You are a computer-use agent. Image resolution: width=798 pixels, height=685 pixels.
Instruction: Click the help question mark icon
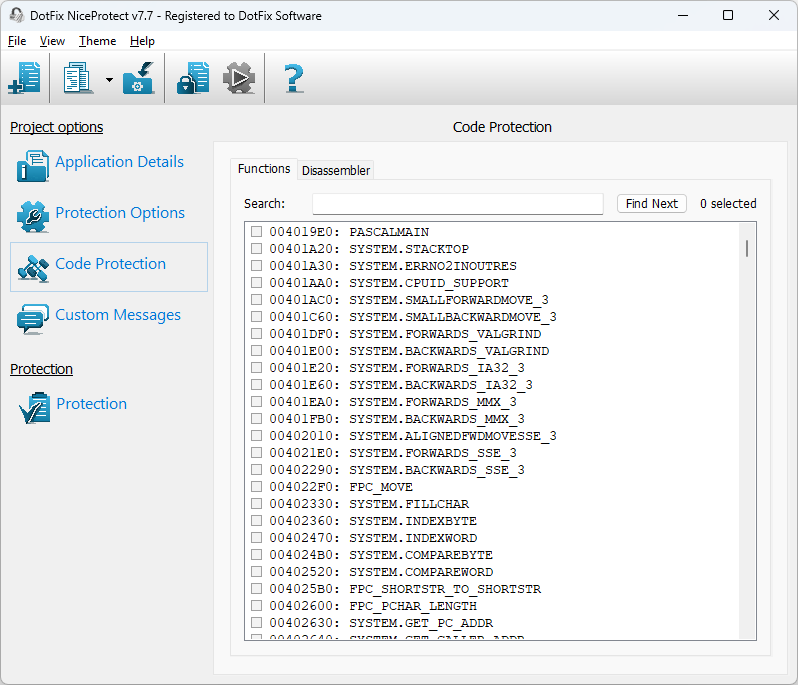[x=294, y=78]
